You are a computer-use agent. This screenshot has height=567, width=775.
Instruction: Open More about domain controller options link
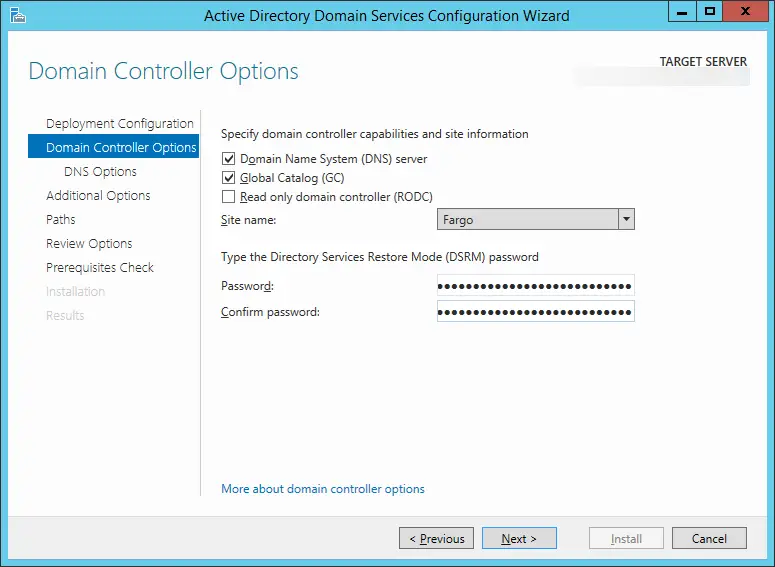(x=323, y=489)
